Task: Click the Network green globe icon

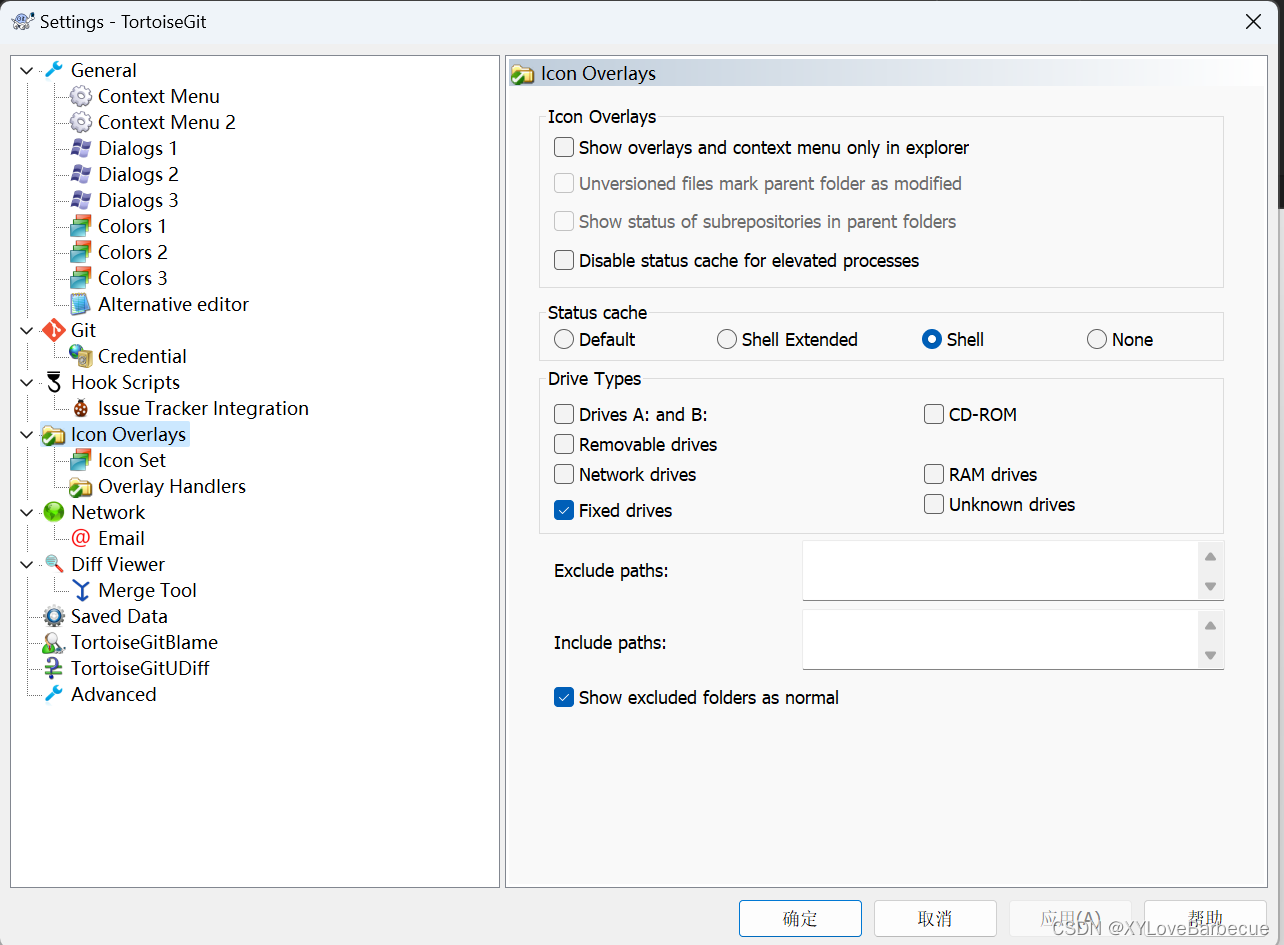Action: [x=54, y=512]
